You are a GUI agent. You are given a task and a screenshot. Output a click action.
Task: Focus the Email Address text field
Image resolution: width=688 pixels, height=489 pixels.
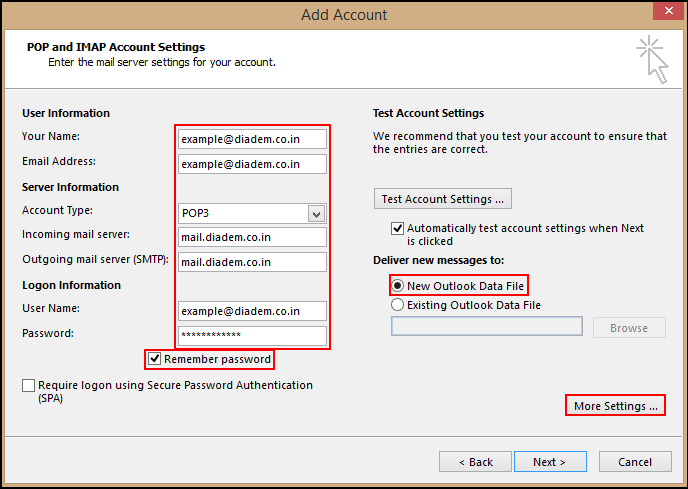coord(252,164)
